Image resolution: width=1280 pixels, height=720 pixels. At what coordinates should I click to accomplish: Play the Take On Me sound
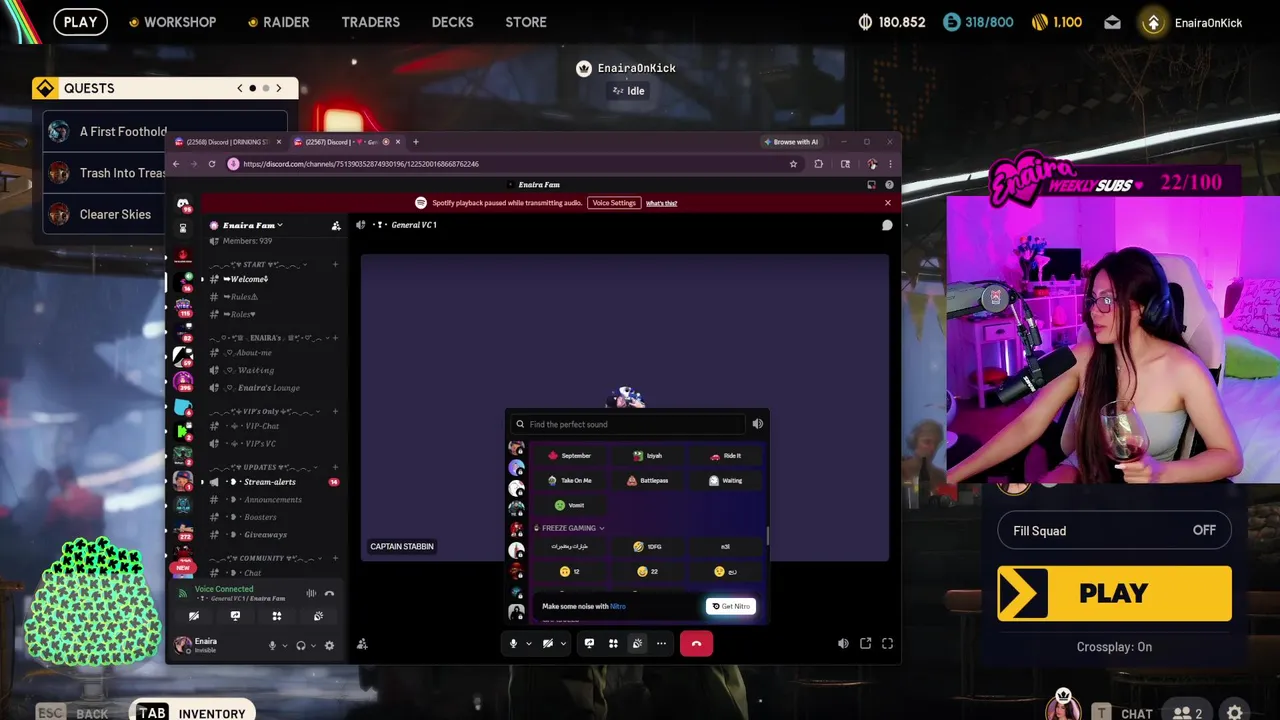(569, 480)
